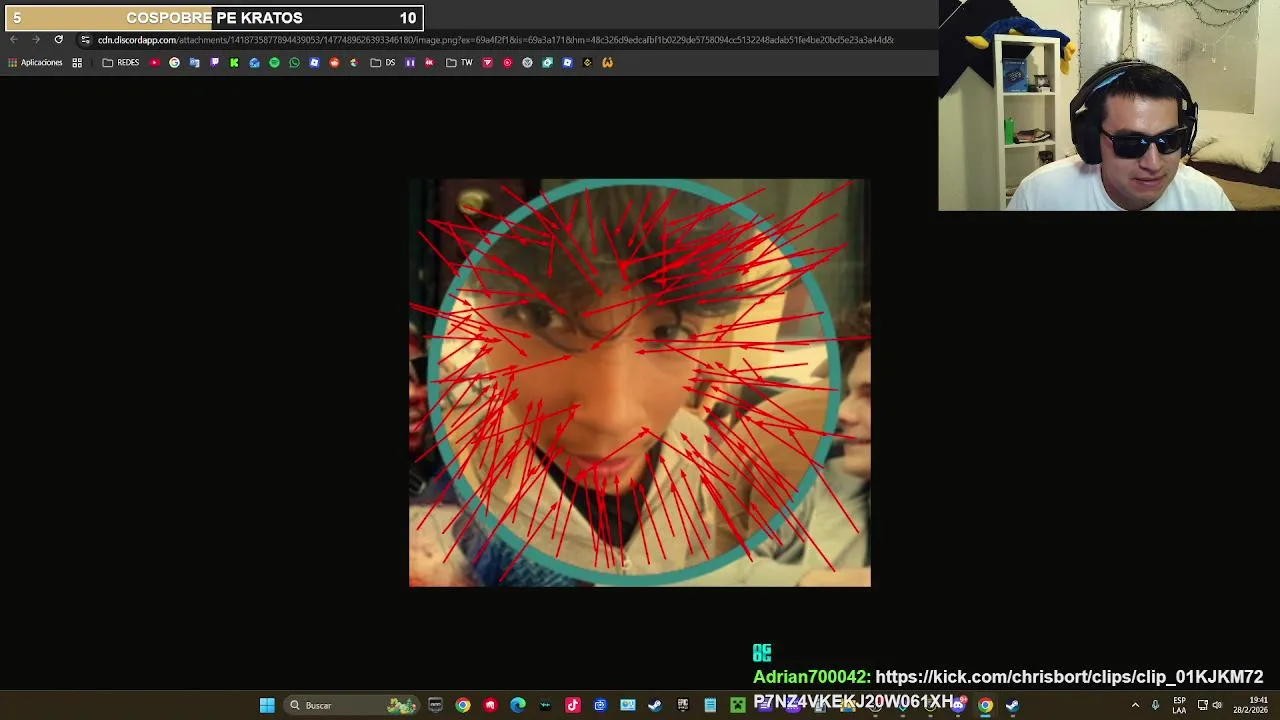Click the Buscar taskbar search box

click(x=350, y=706)
